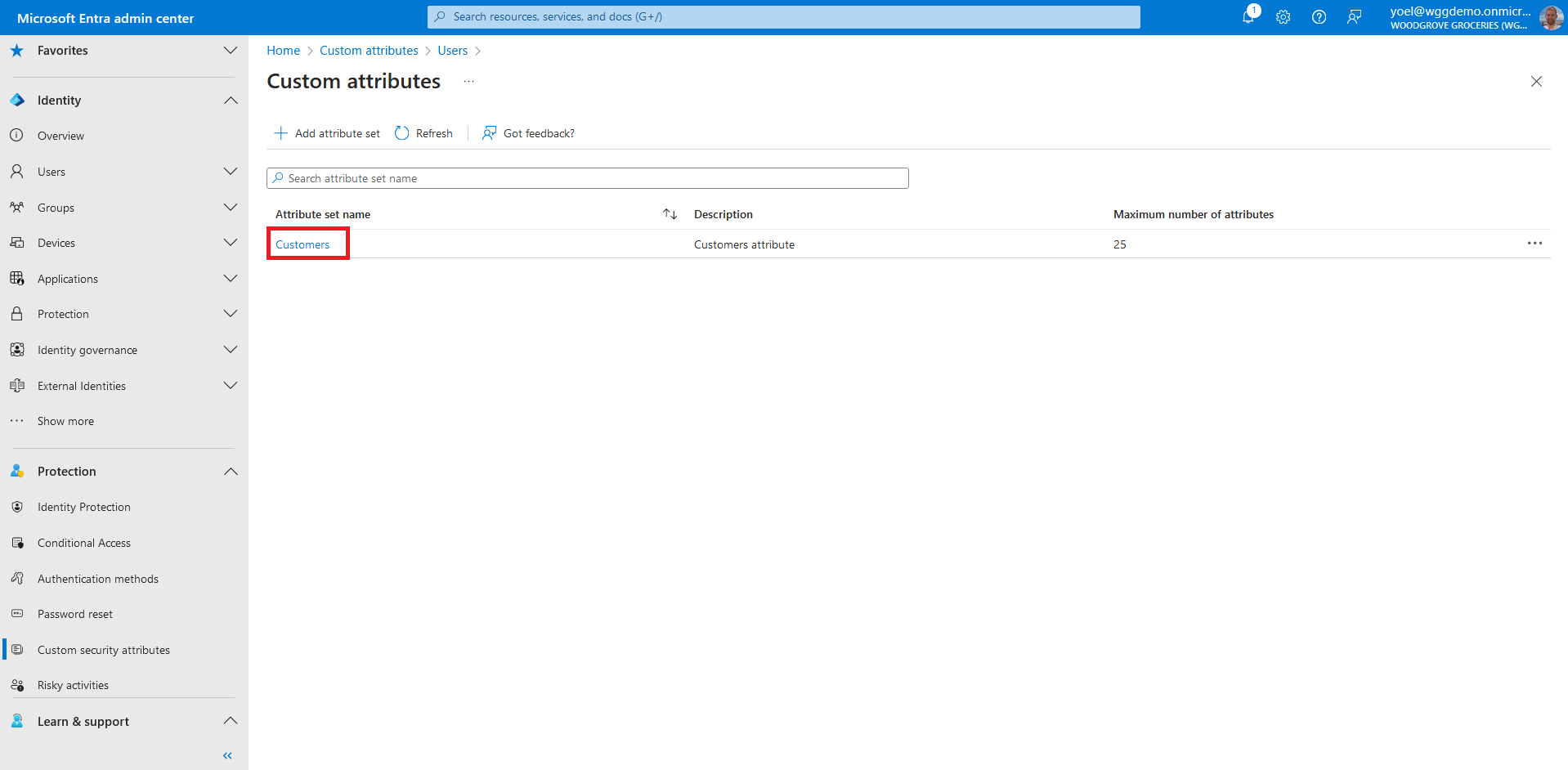Image resolution: width=1568 pixels, height=770 pixels.
Task: Click Add attribute set
Action: point(327,133)
